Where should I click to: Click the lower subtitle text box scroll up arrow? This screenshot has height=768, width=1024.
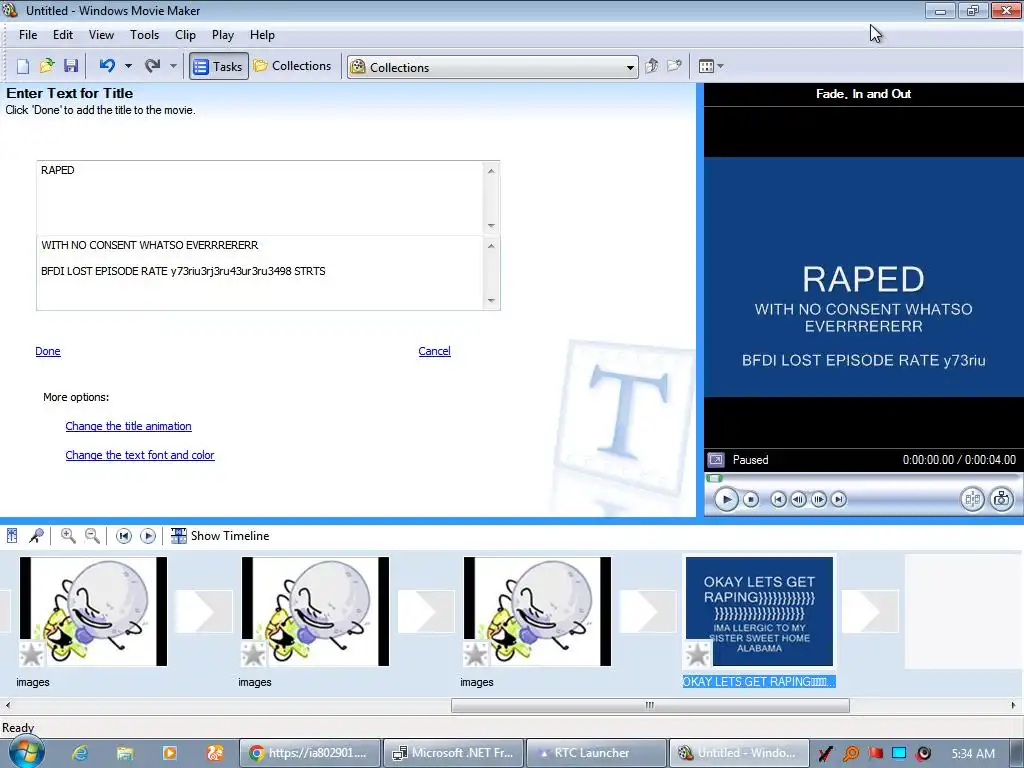[x=491, y=246]
